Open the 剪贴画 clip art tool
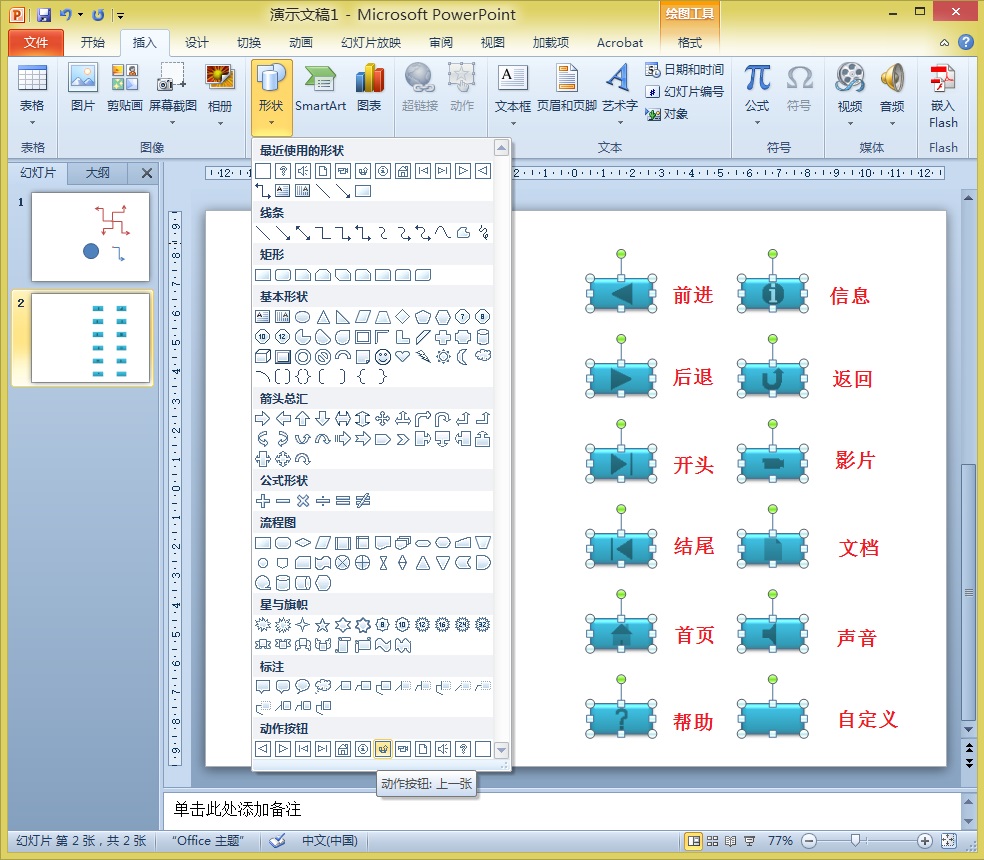The height and width of the screenshot is (860, 984). [x=124, y=89]
